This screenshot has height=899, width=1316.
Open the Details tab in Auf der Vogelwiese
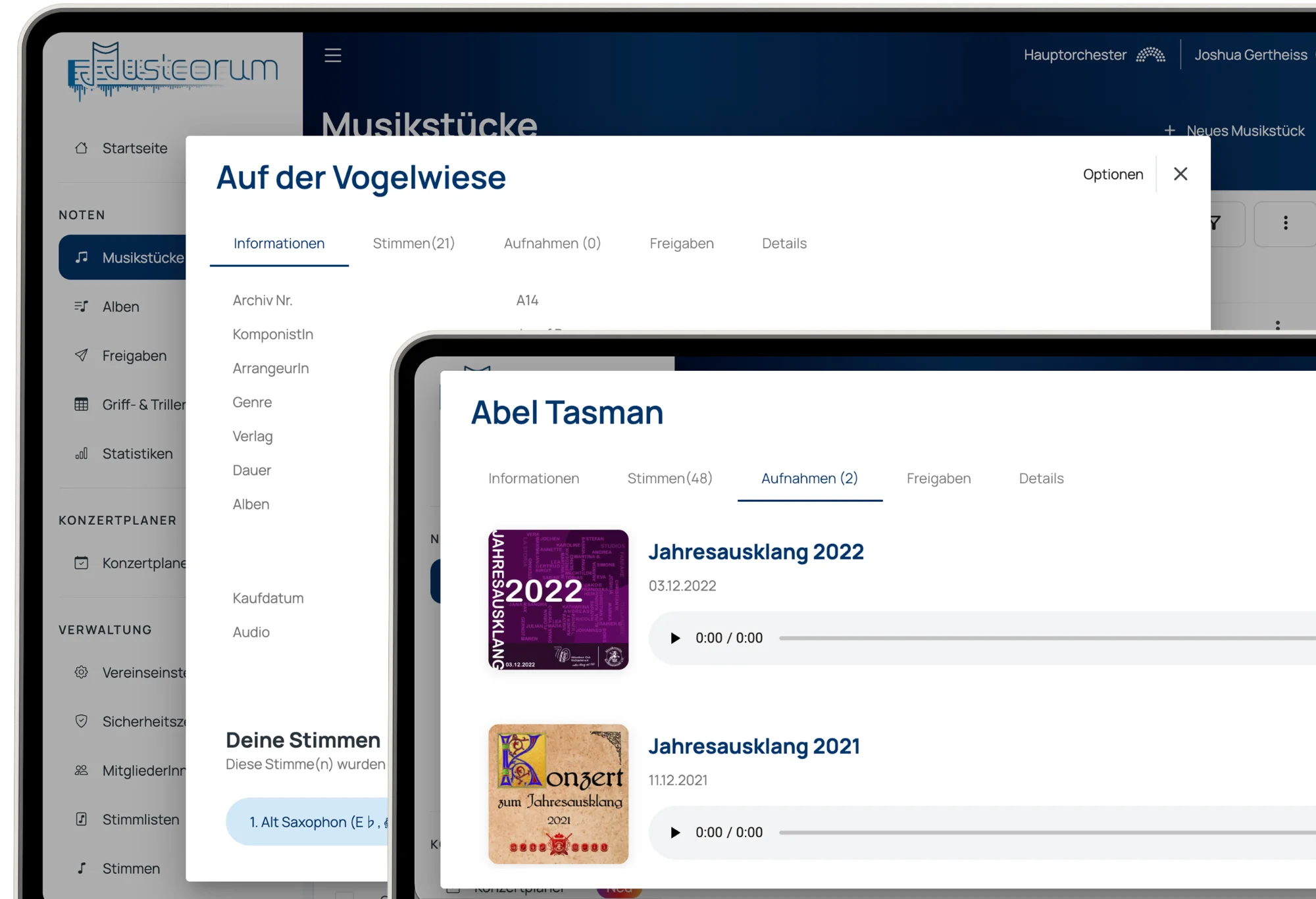[784, 243]
